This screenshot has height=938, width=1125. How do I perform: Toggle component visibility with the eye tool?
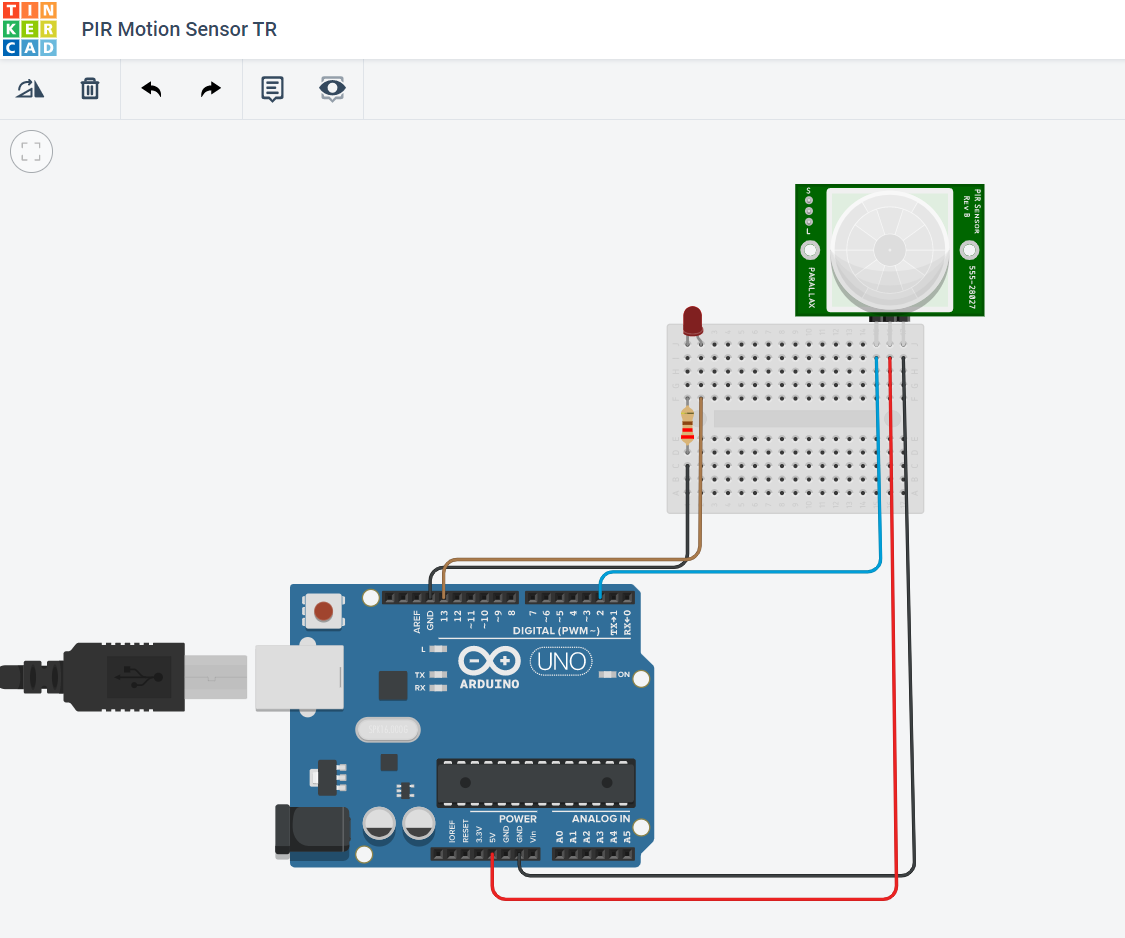pyautogui.click(x=331, y=88)
